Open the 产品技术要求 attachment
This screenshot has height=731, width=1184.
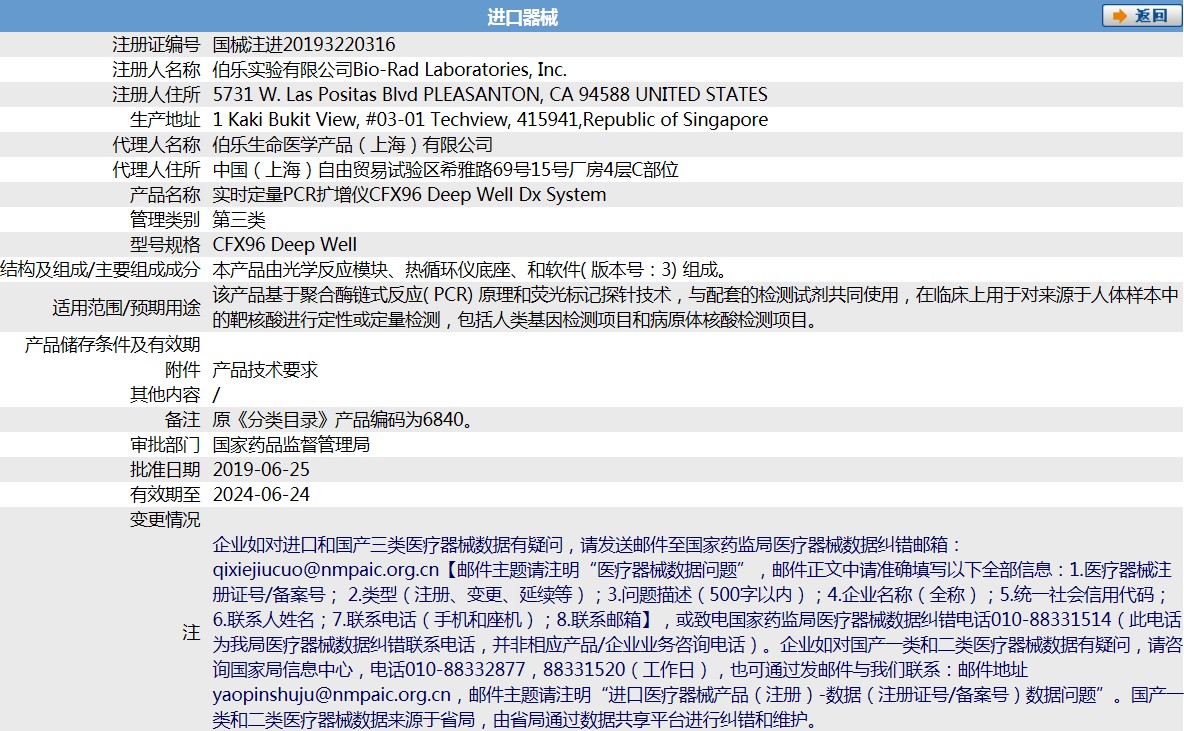tap(265, 369)
